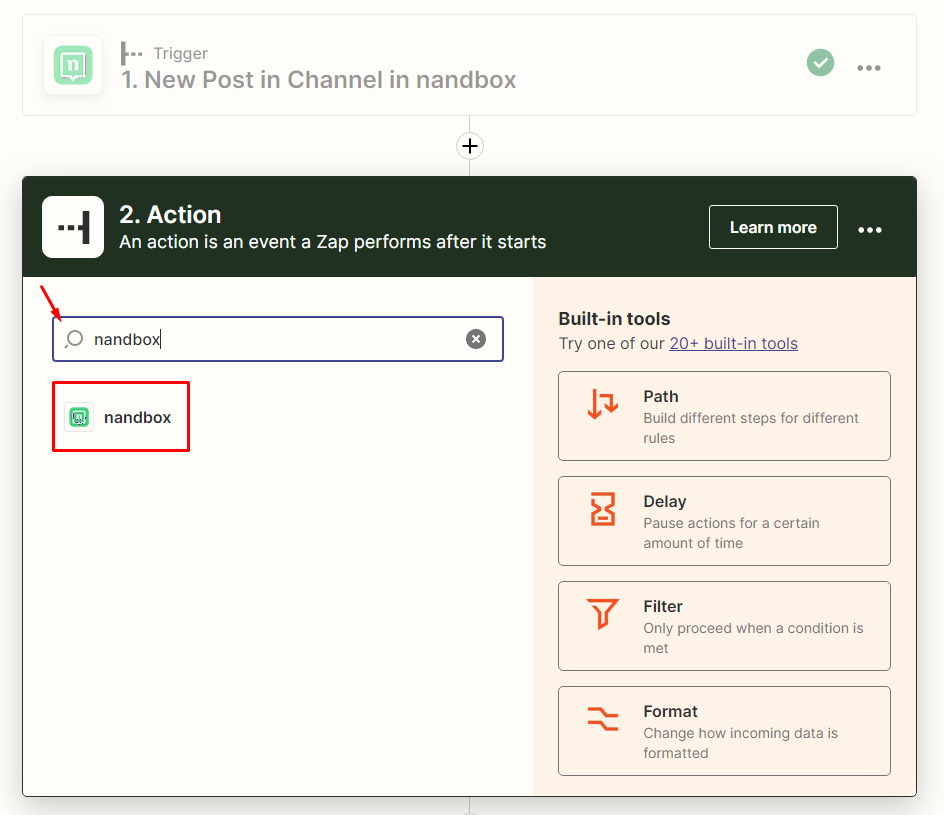Open the New Post in Channel trigger step
The image size is (944, 815).
318,80
